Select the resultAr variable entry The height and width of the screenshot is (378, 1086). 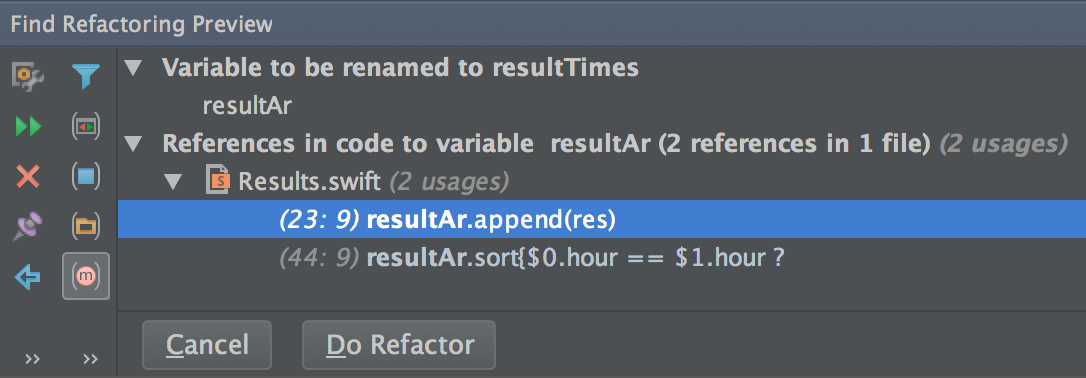pos(247,106)
